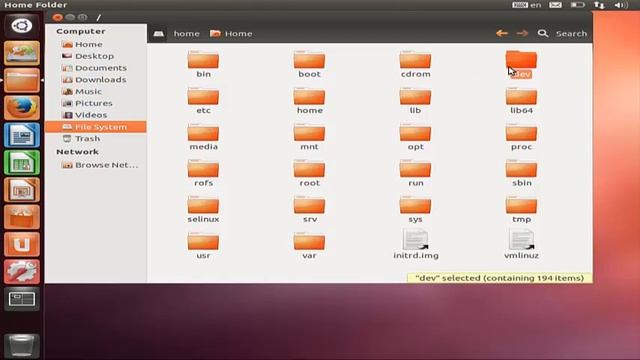Choose the selinux folder

(203, 209)
